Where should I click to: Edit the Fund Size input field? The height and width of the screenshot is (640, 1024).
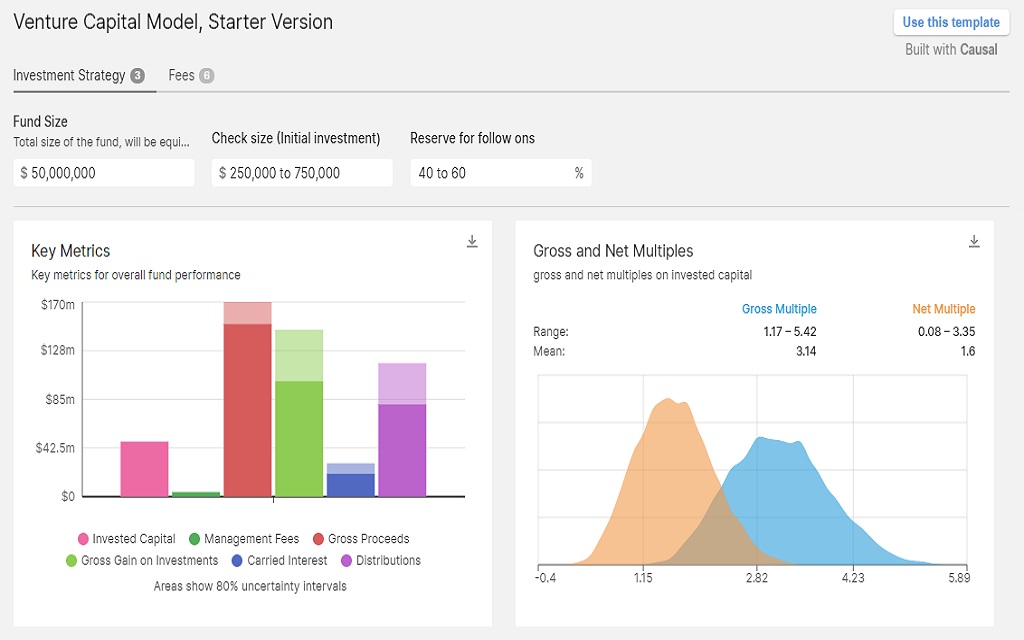coord(104,173)
